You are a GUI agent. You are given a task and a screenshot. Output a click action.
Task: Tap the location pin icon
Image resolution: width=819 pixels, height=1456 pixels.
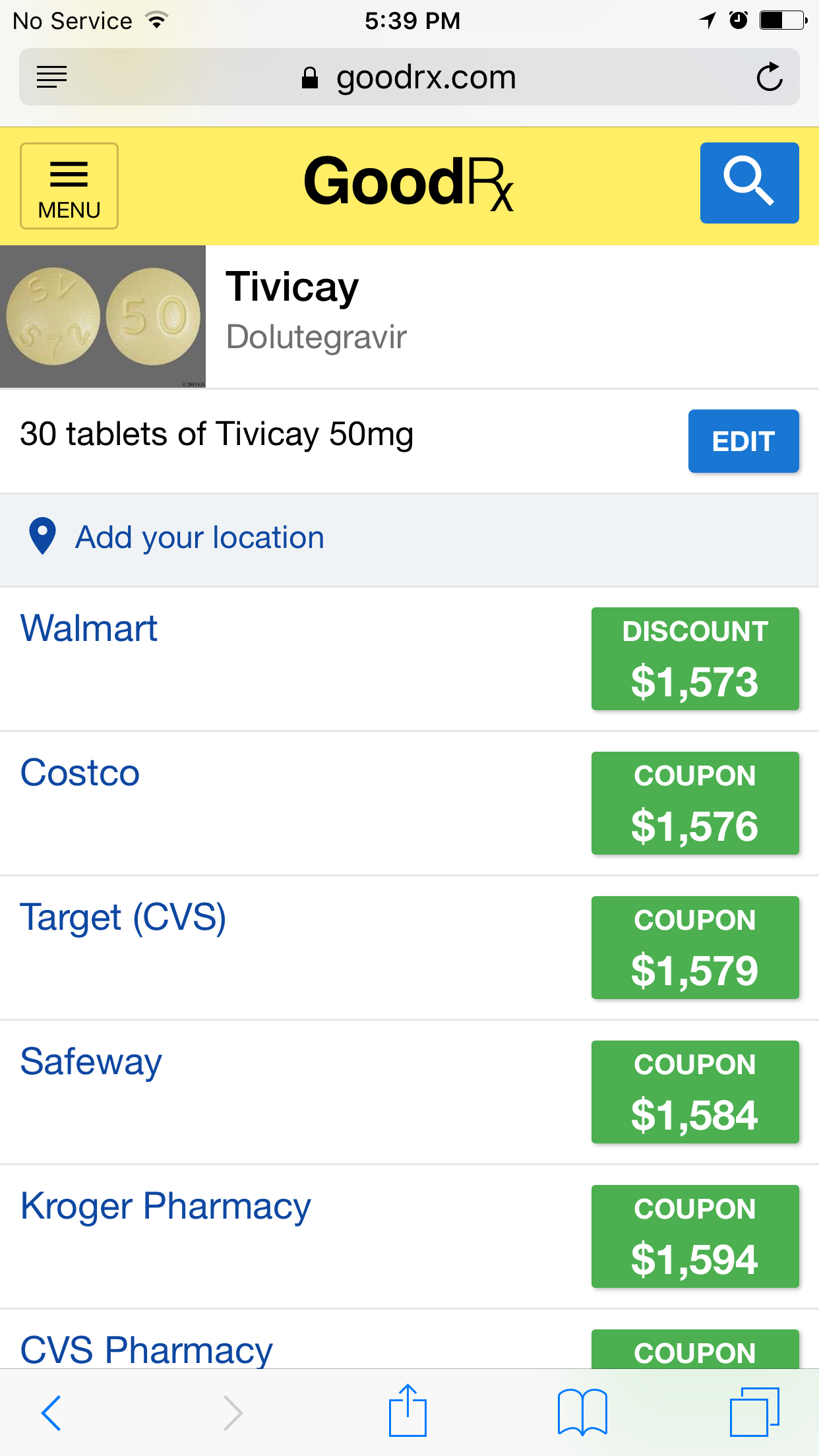(43, 536)
